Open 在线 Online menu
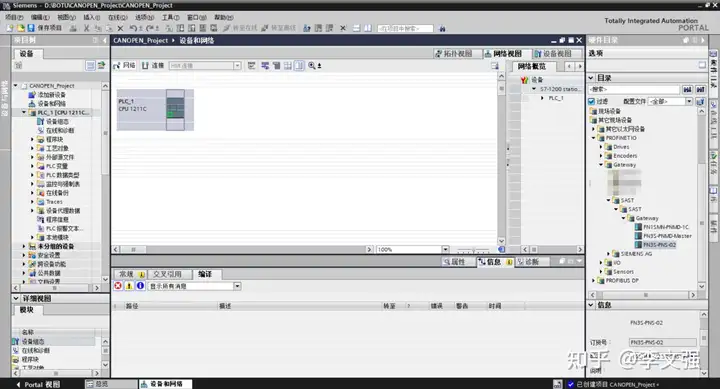 tap(118, 17)
